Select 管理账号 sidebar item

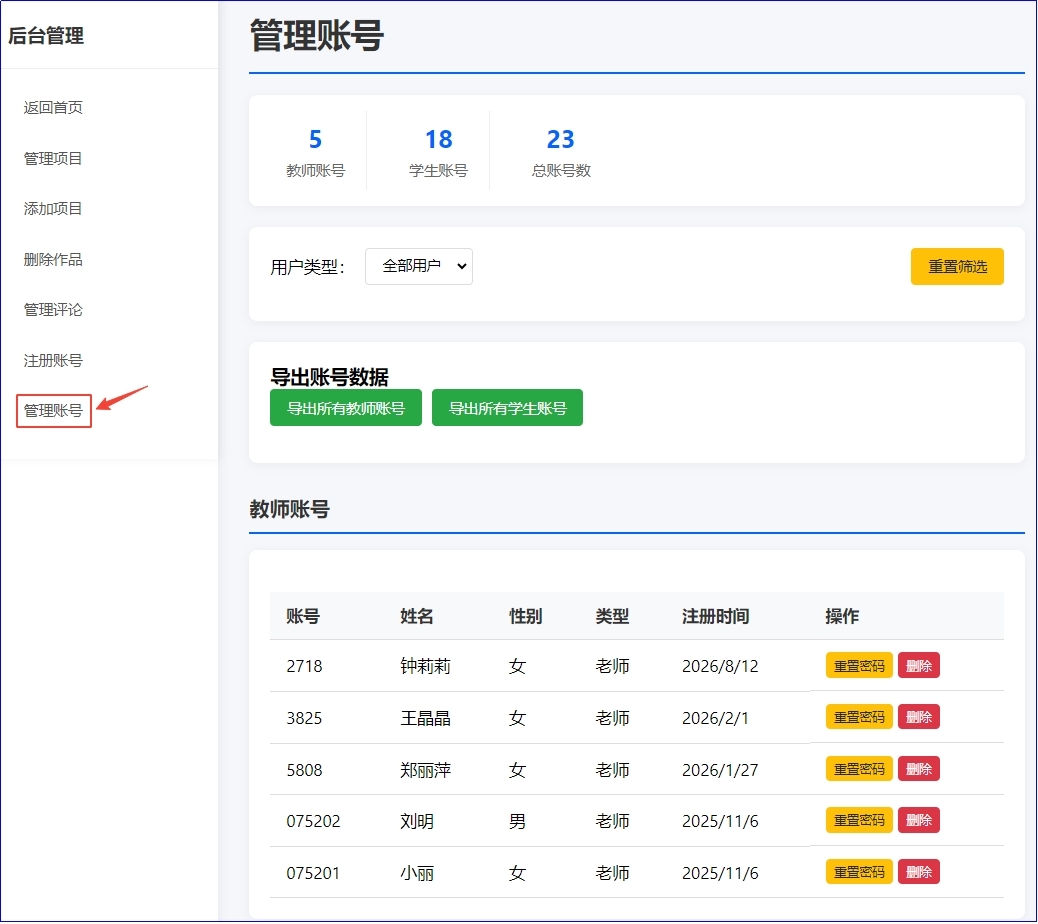coord(54,411)
